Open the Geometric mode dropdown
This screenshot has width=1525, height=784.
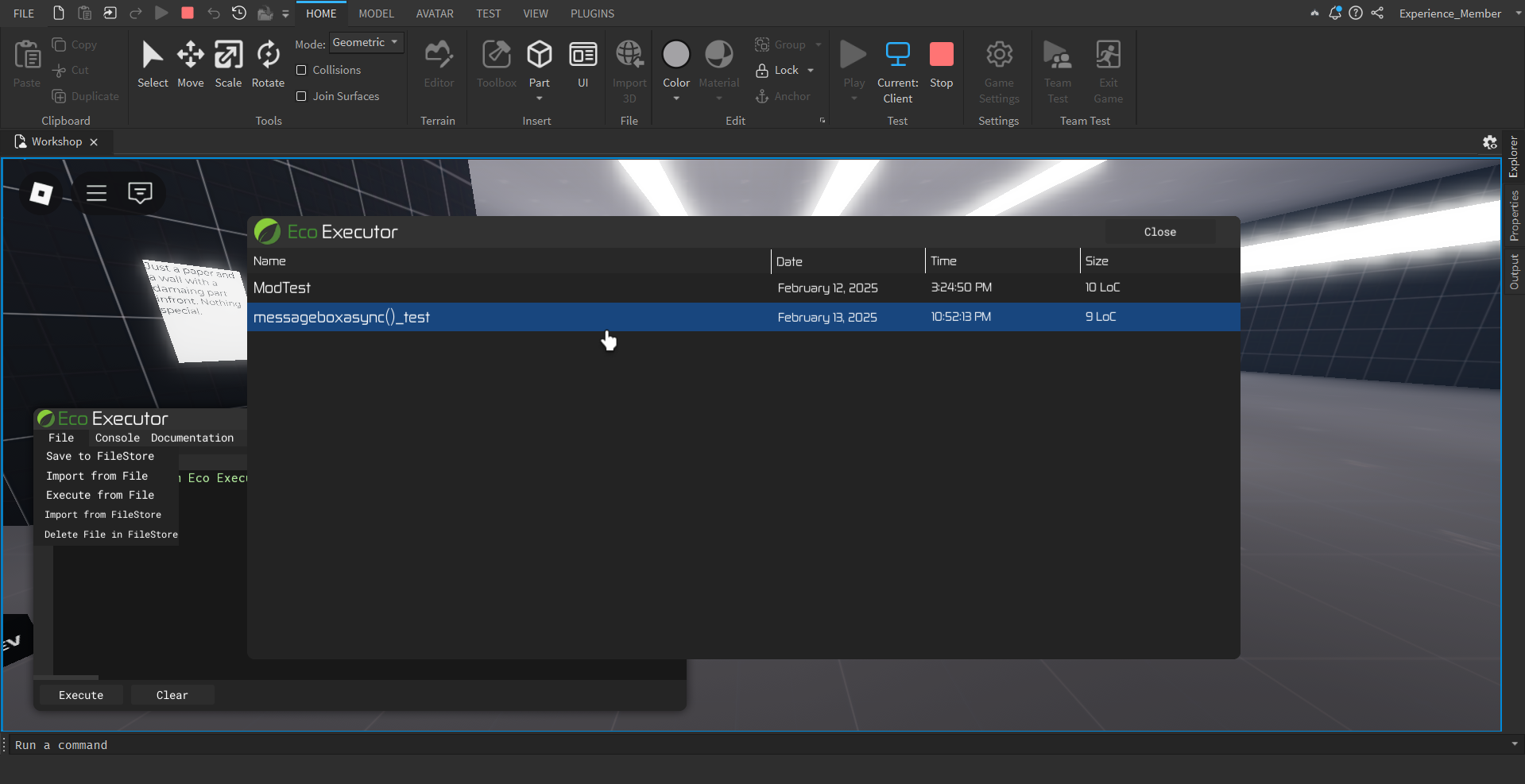[x=366, y=43]
